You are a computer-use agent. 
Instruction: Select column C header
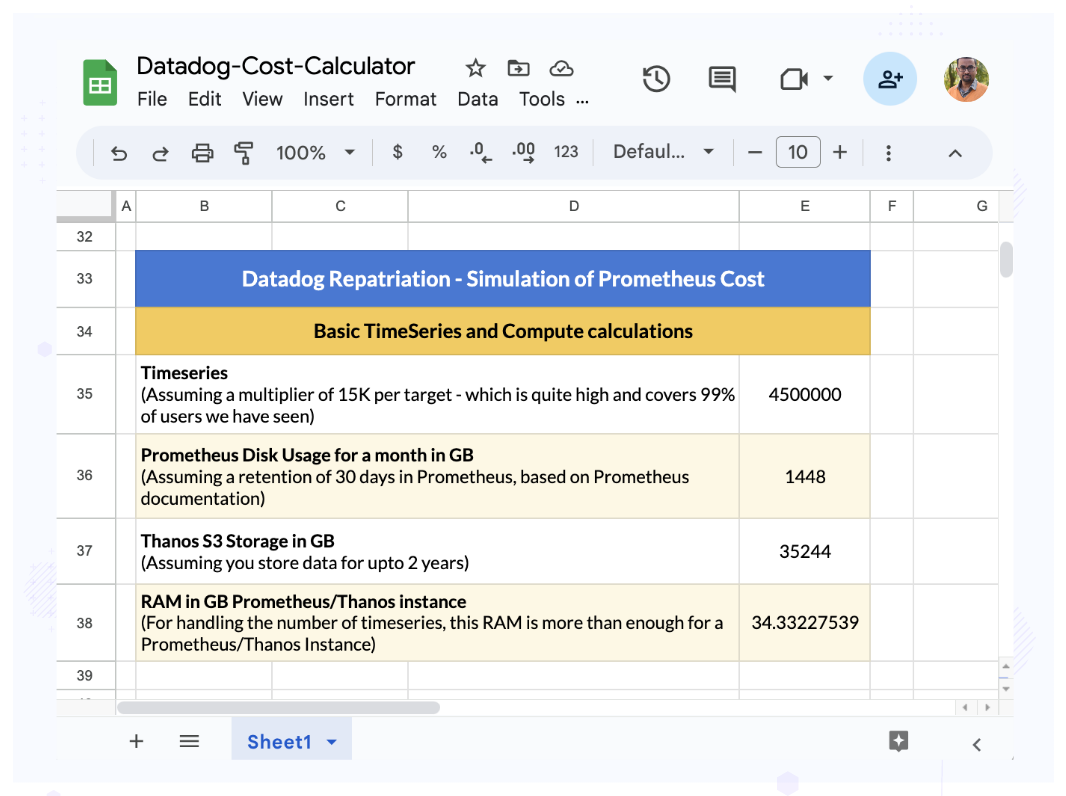pos(340,206)
